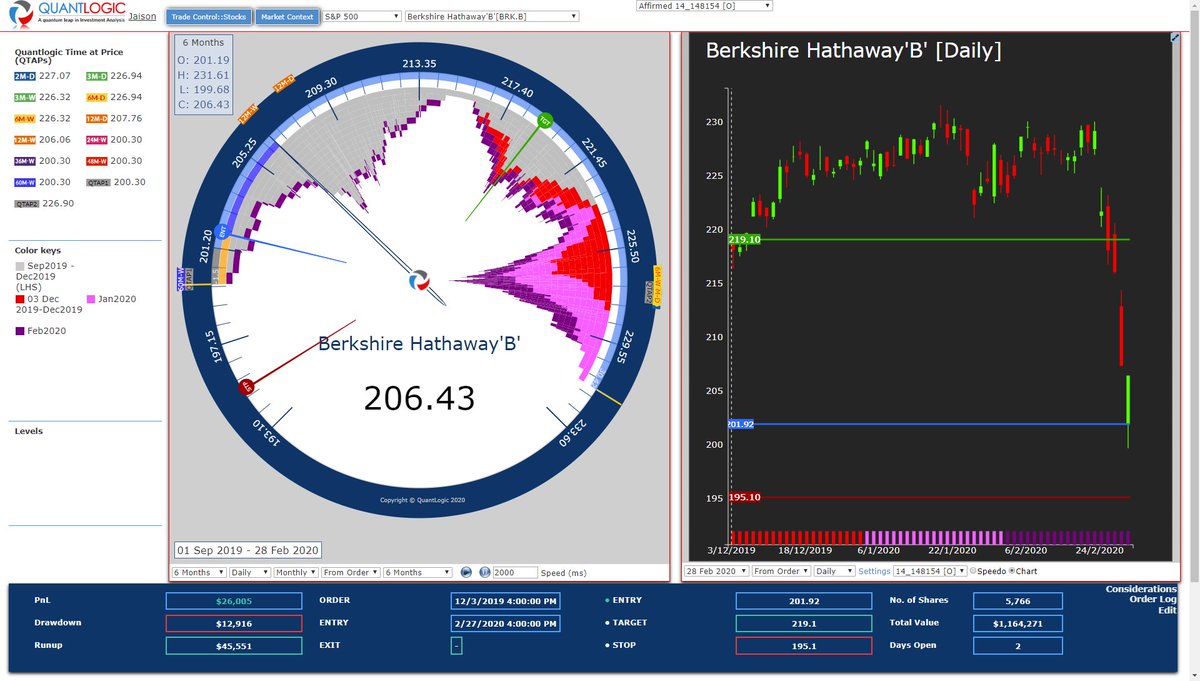Play the speedo animation

pyautogui.click(x=466, y=572)
